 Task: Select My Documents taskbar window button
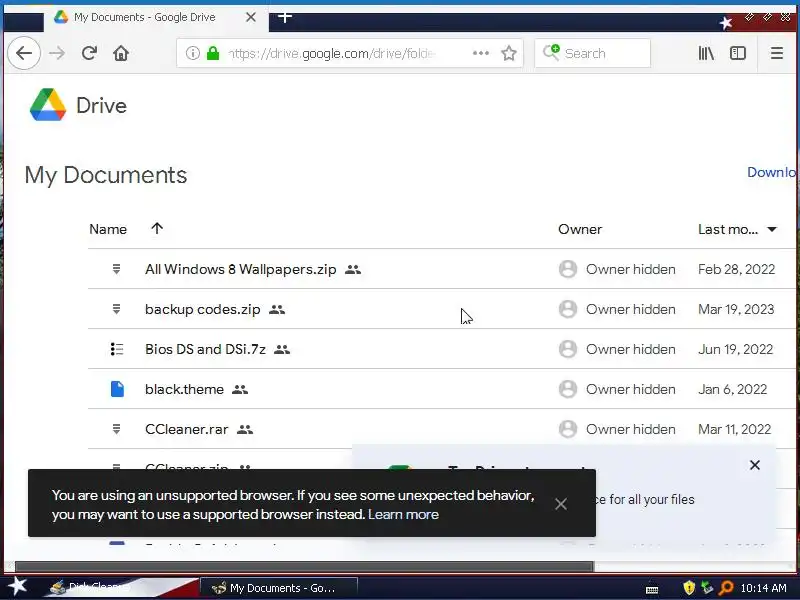click(x=278, y=588)
